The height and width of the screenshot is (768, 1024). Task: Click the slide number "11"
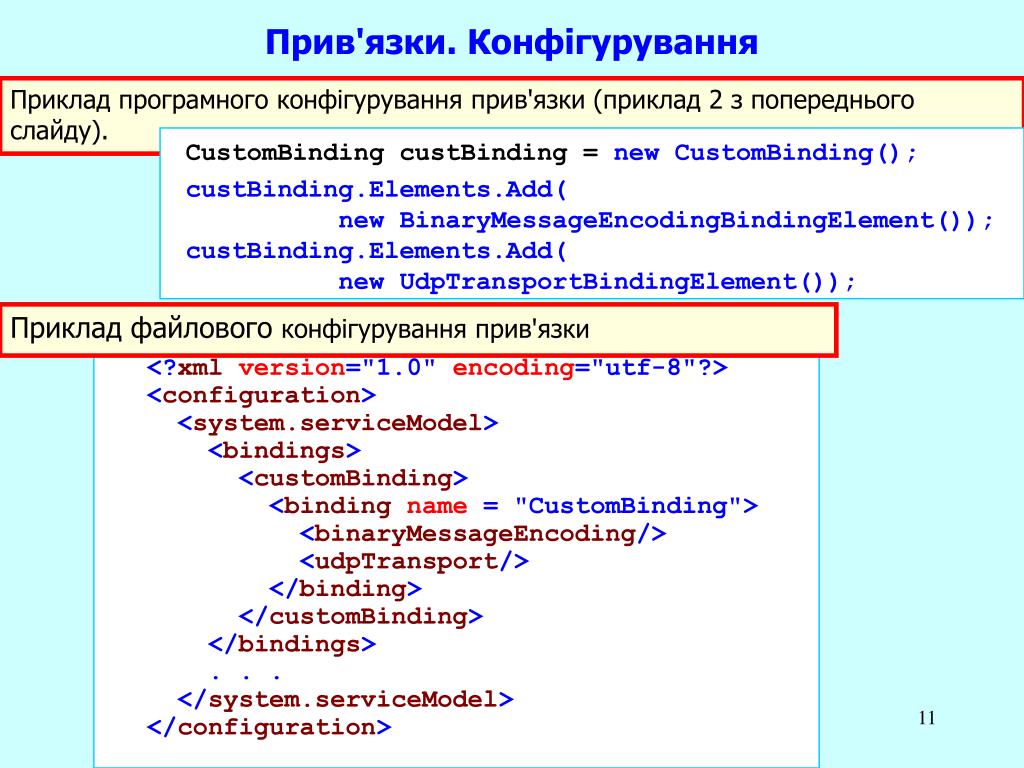pos(927,718)
